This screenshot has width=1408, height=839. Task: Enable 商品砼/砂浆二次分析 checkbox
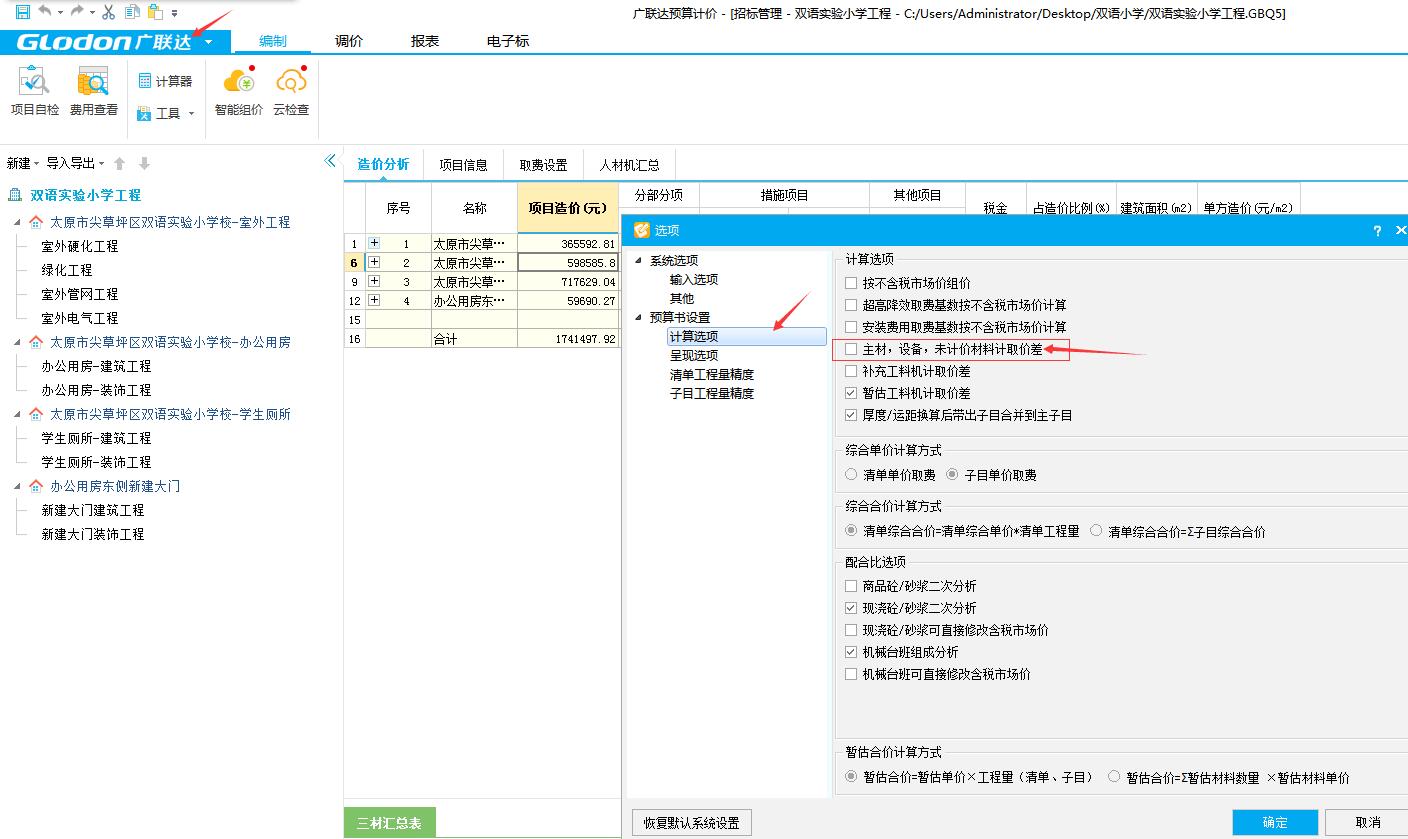(x=851, y=586)
